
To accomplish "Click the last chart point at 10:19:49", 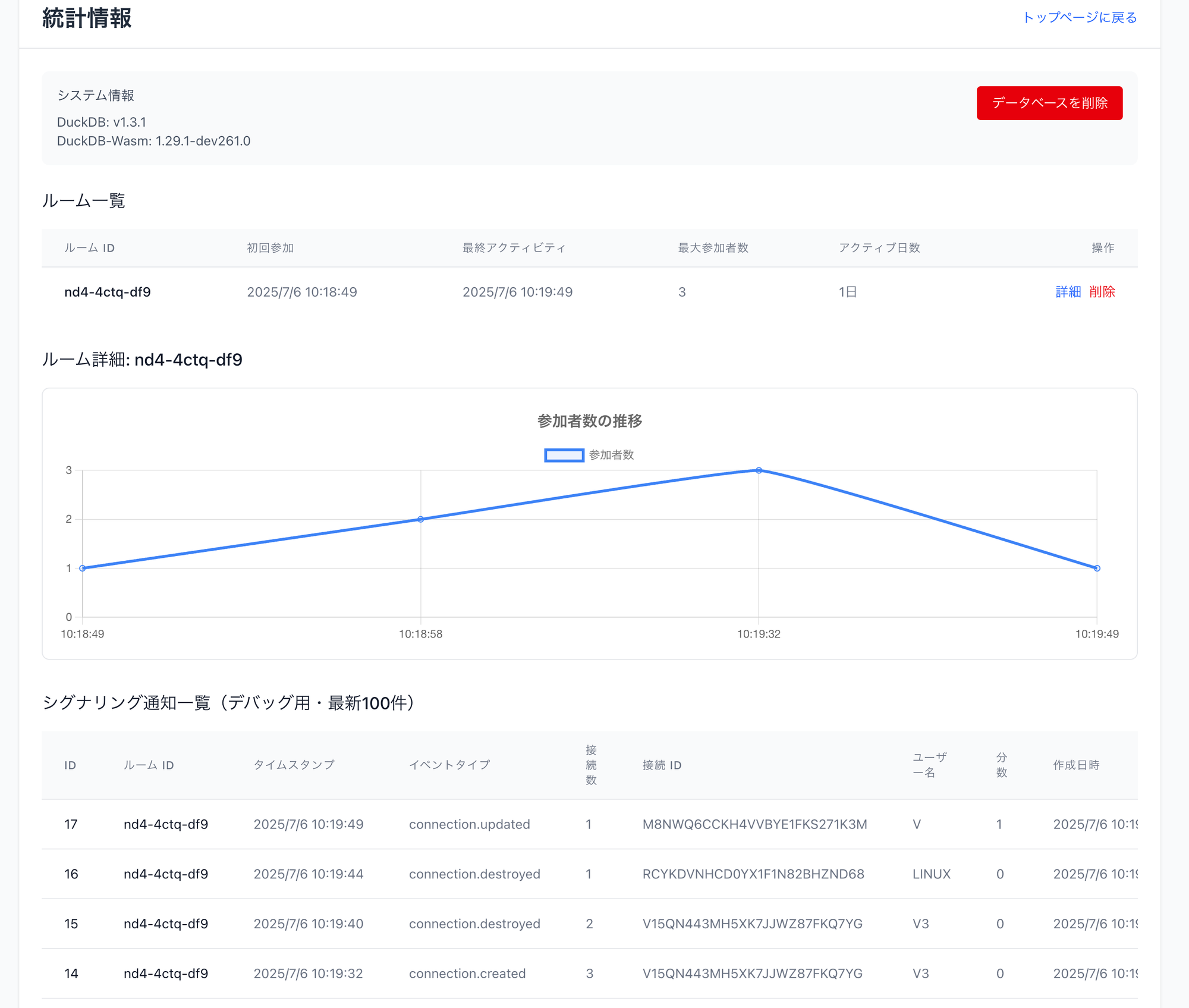I will coord(1097,569).
